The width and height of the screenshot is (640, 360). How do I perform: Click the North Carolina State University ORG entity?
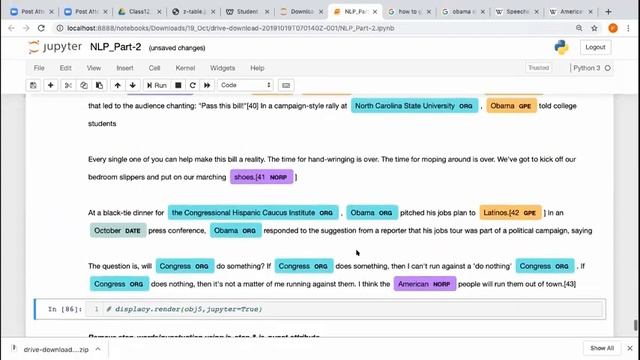tap(414, 106)
